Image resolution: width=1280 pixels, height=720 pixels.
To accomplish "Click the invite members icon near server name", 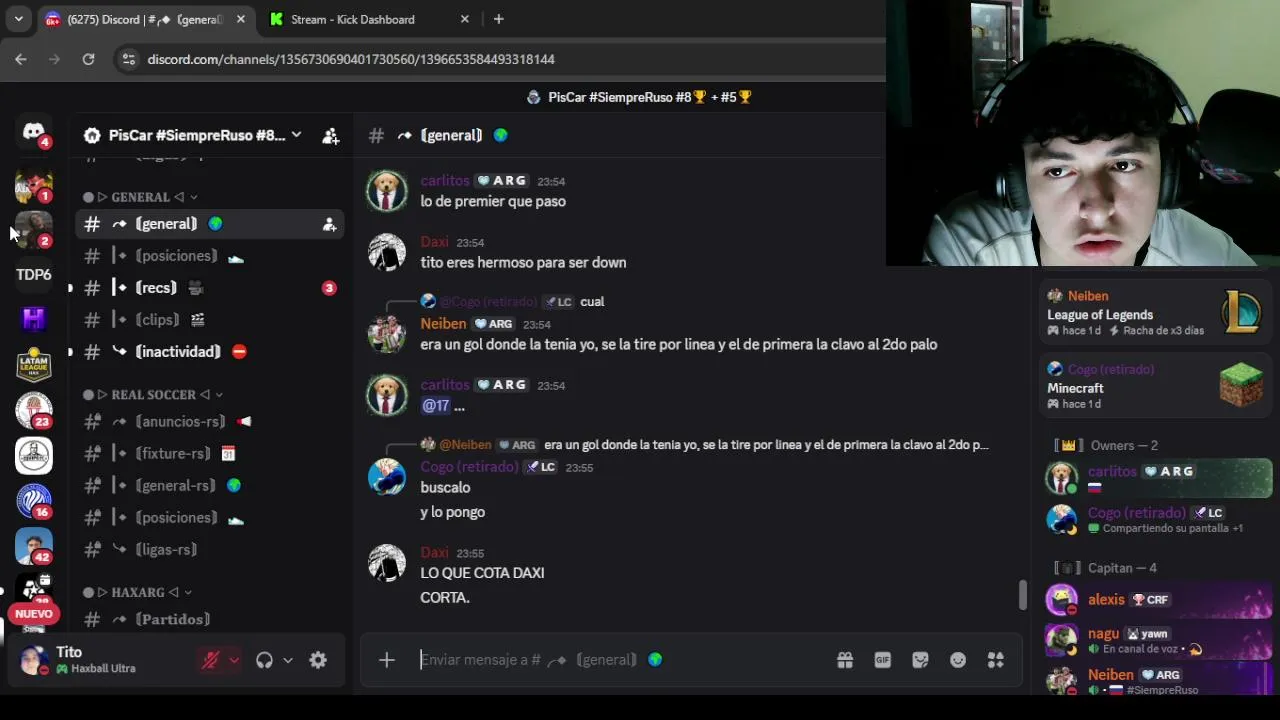I will [x=331, y=136].
